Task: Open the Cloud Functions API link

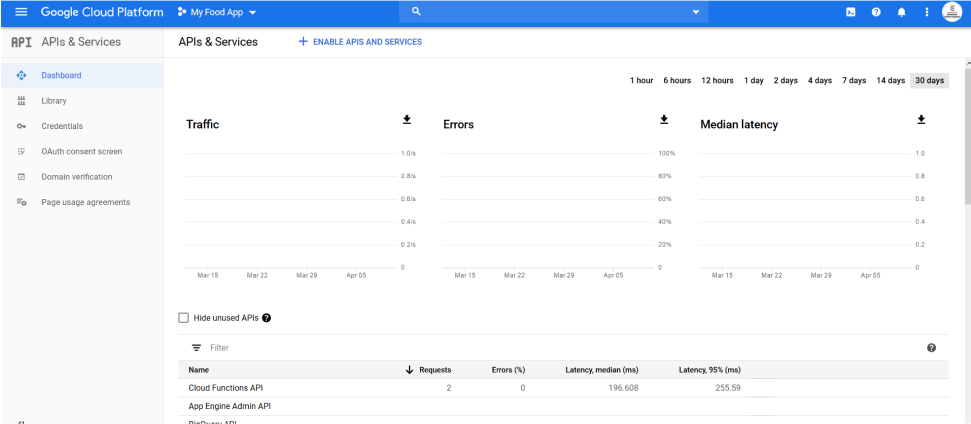Action: click(225, 388)
